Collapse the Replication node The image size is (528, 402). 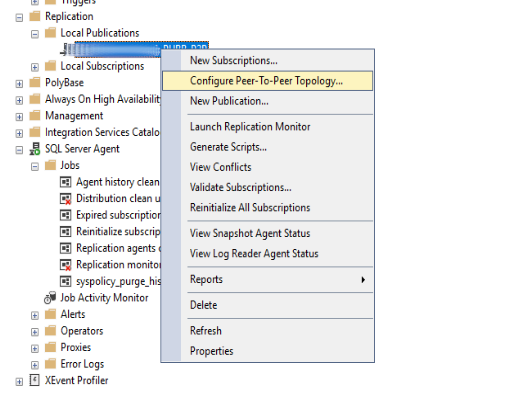point(19,18)
